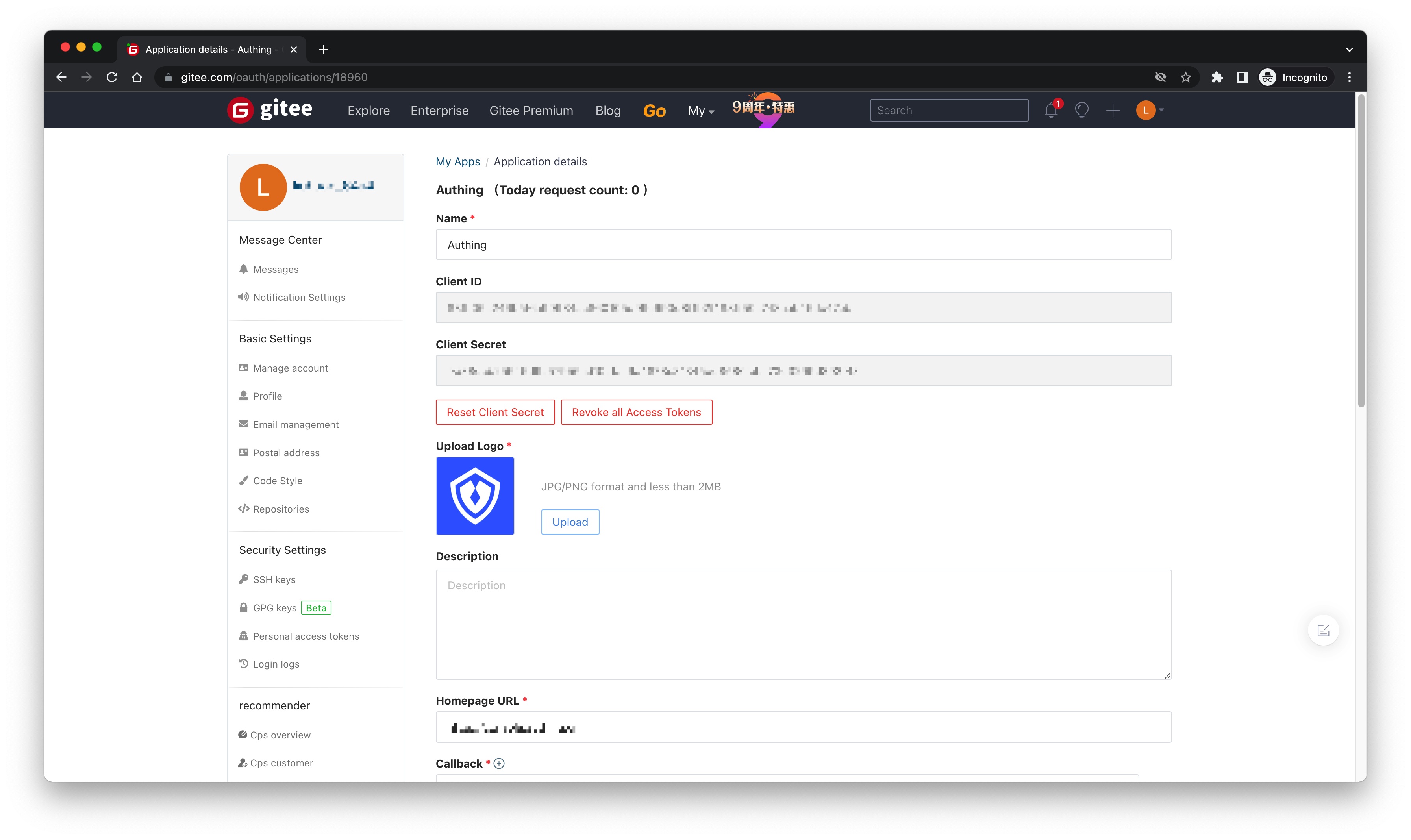Expand the tab search chevron
1411x840 pixels.
coord(1349,50)
